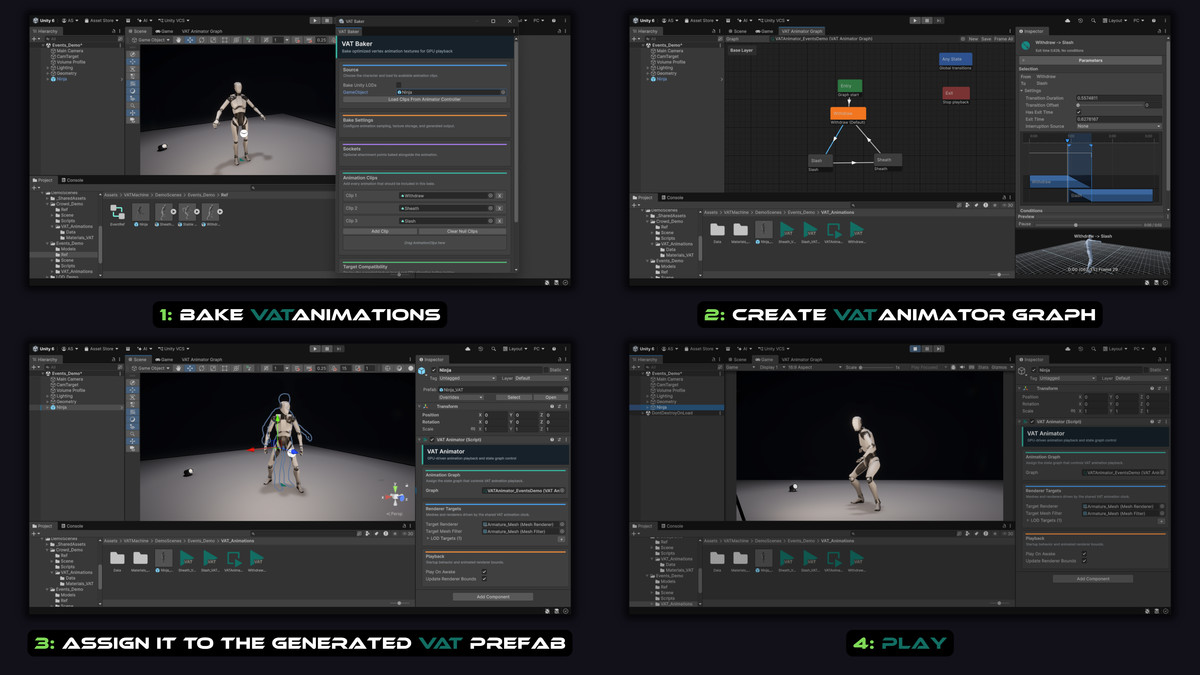The width and height of the screenshot is (1200, 675).
Task: Toggle Has Exit Time checkbox in step 2 Inspector
Action: coord(1078,112)
